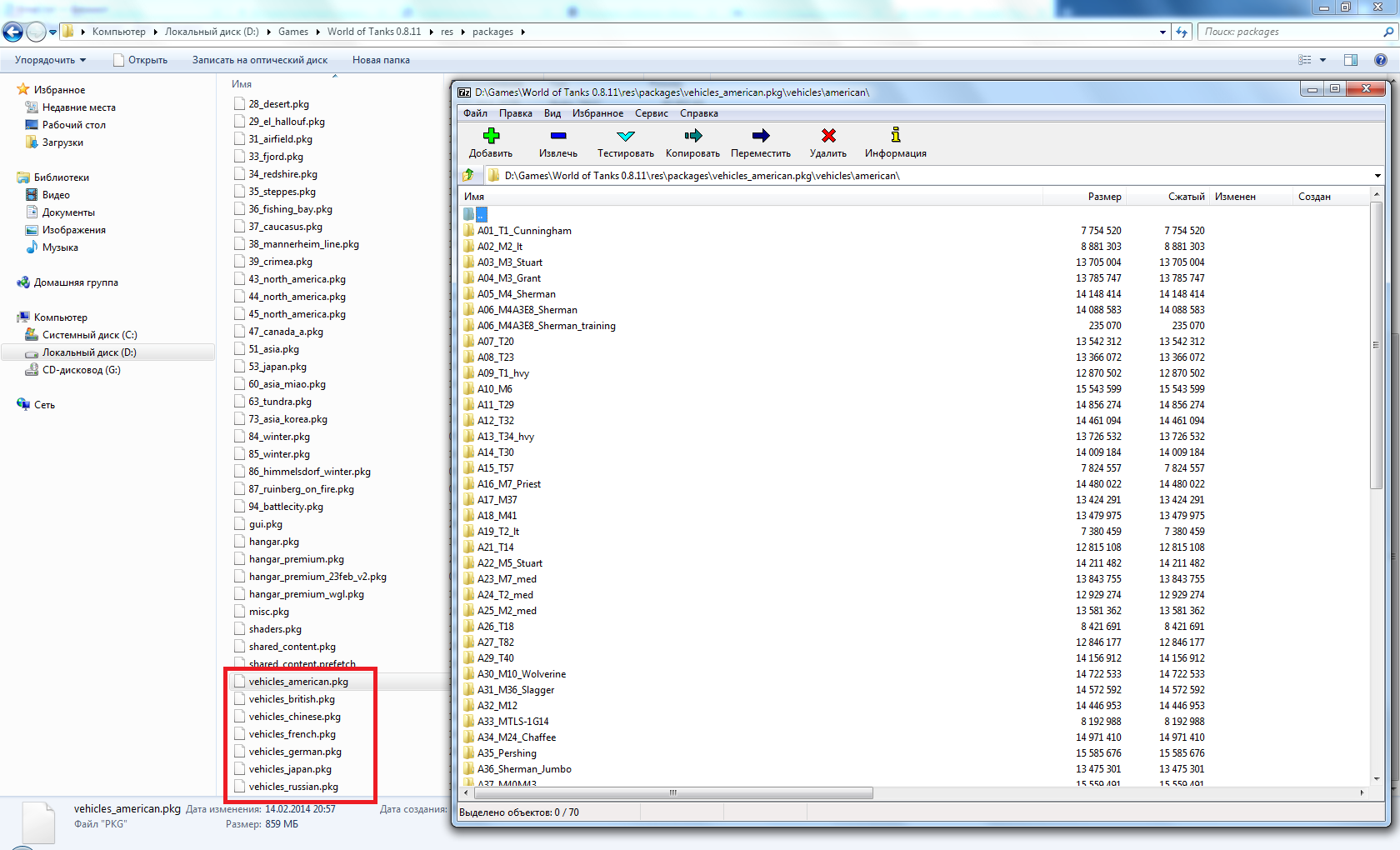Expand breadcrumb arrow after res
The height and width of the screenshot is (850, 1400).
pos(462,32)
